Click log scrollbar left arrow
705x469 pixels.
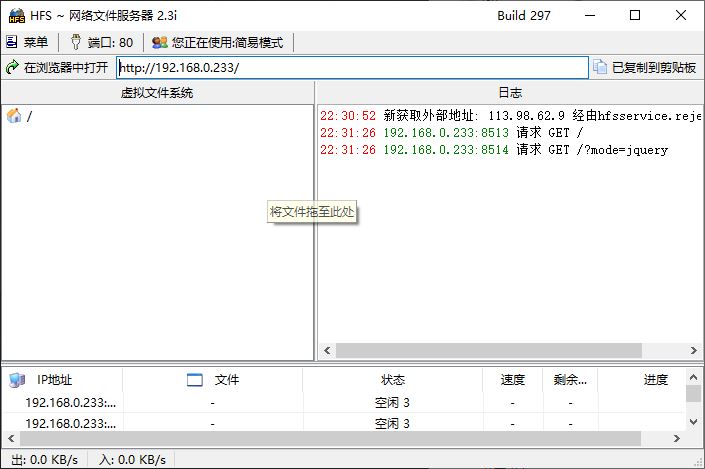(x=327, y=350)
